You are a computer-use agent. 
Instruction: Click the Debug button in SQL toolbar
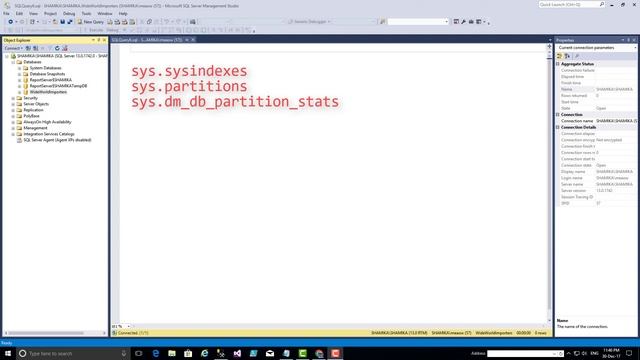coord(112,30)
